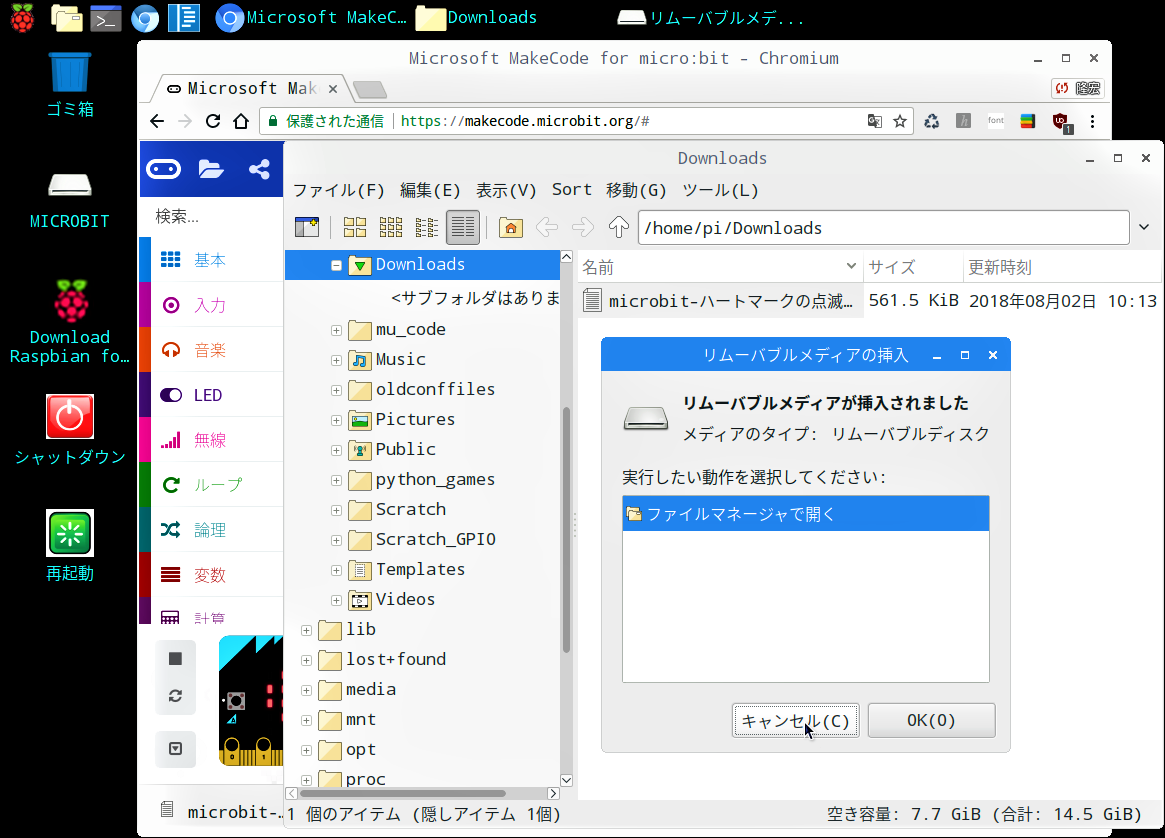
Task: Switch file manager to compact view
Action: 426,227
